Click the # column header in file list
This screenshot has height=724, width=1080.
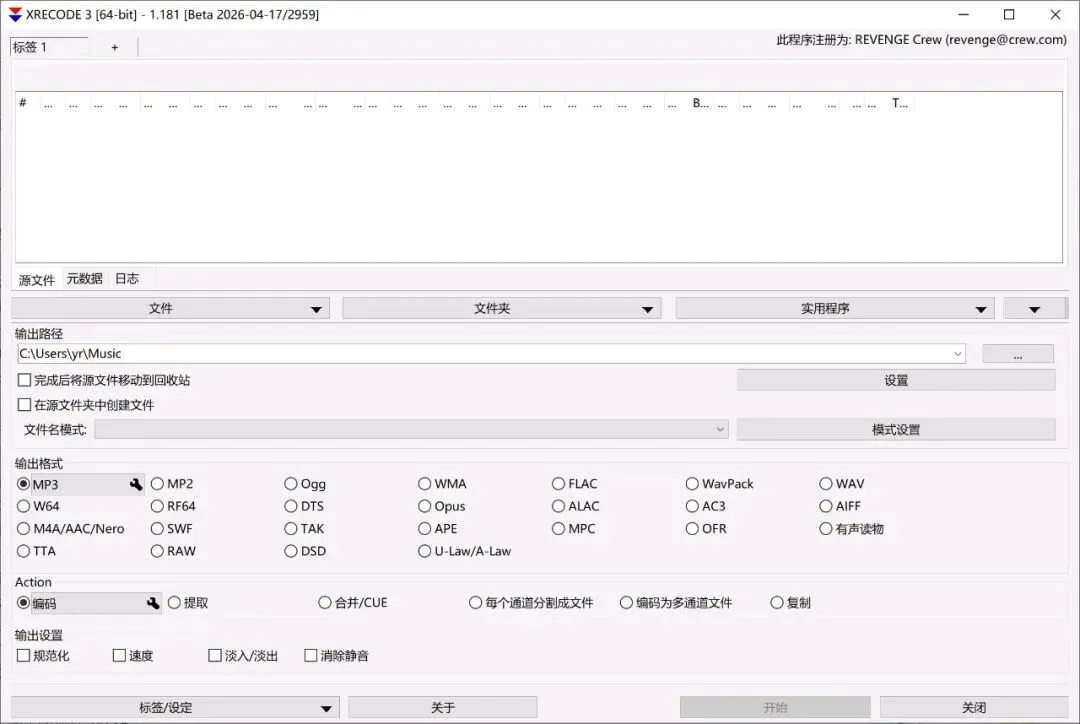[x=27, y=103]
